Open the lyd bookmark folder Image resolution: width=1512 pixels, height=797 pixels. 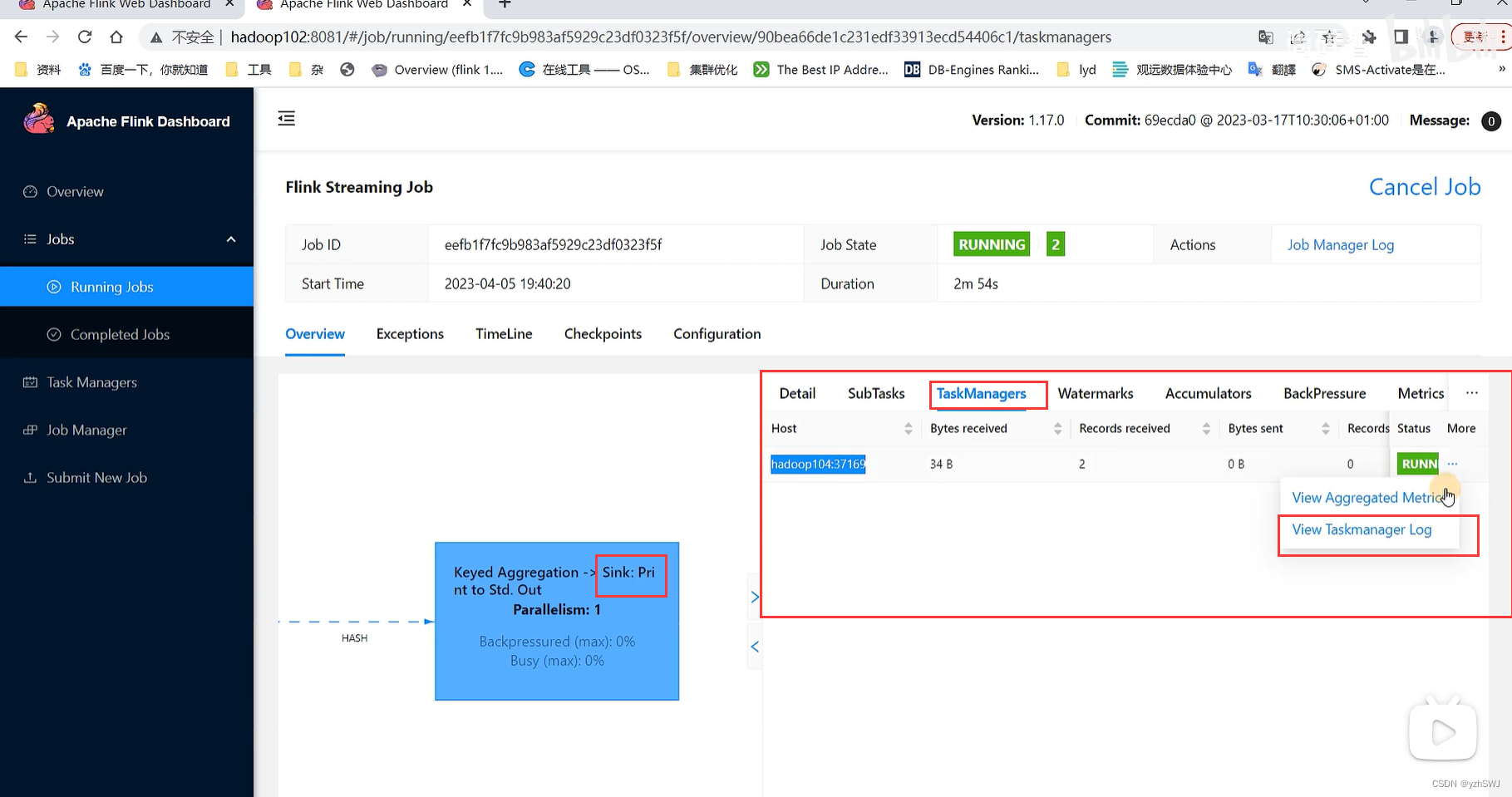coord(1076,70)
